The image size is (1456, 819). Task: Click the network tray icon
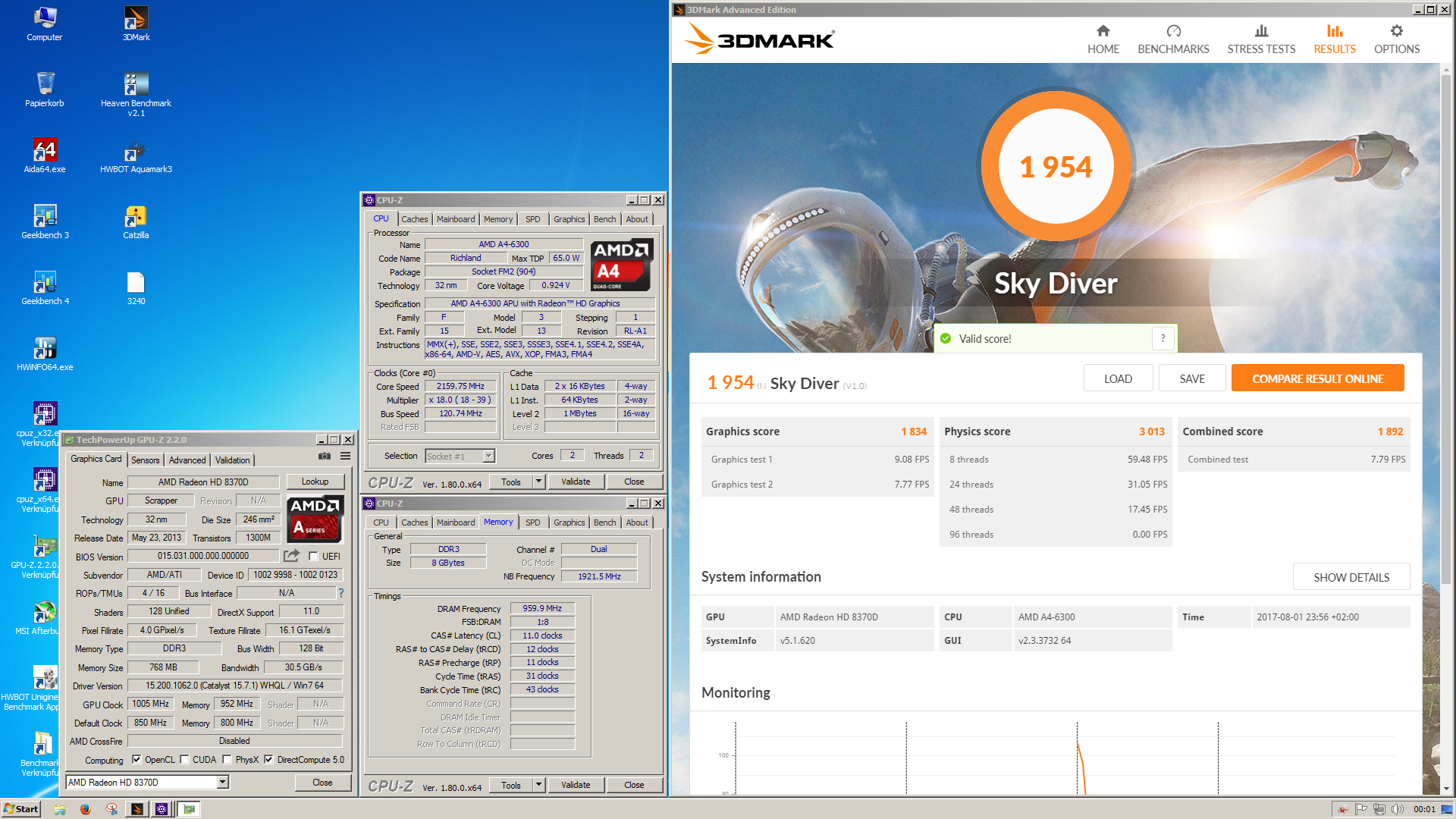click(x=1379, y=809)
